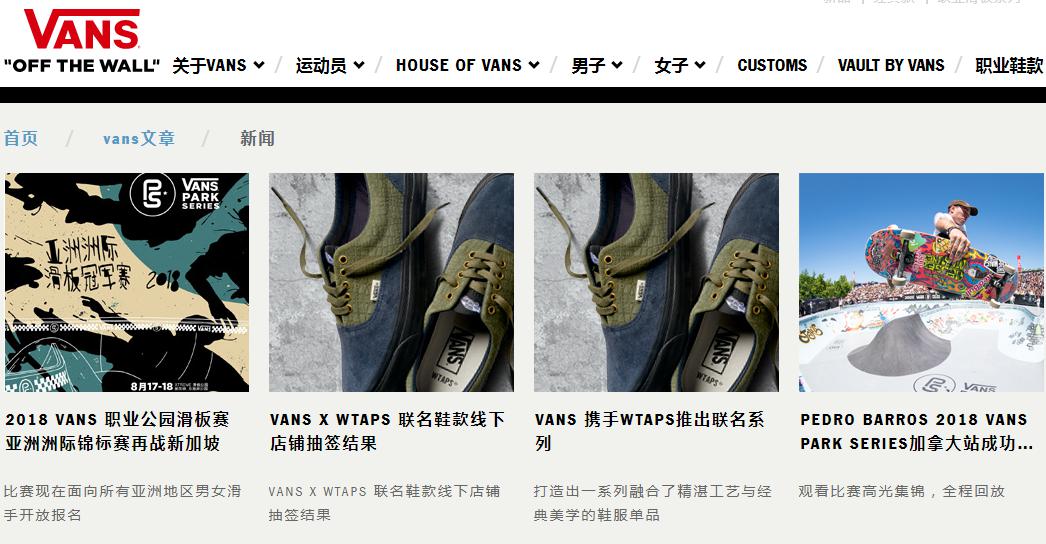Screen dimensions: 1046x544
Task: Go to 首页 breadcrumb link
Action: [x=21, y=138]
